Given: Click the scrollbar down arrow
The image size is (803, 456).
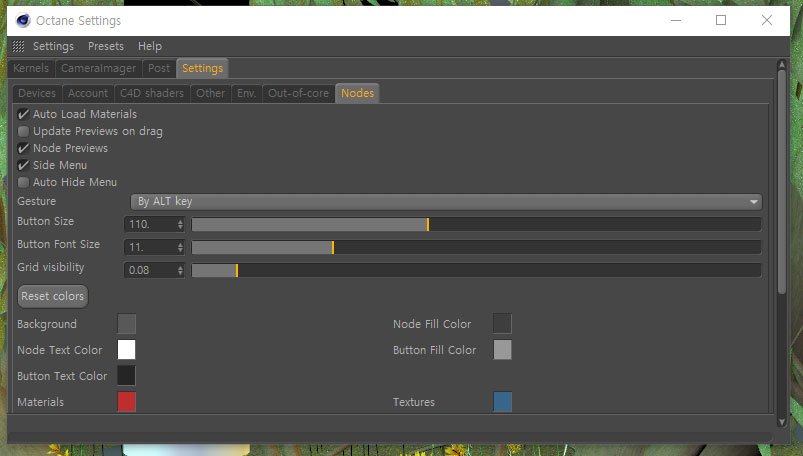Looking at the screenshot, I should [x=781, y=422].
